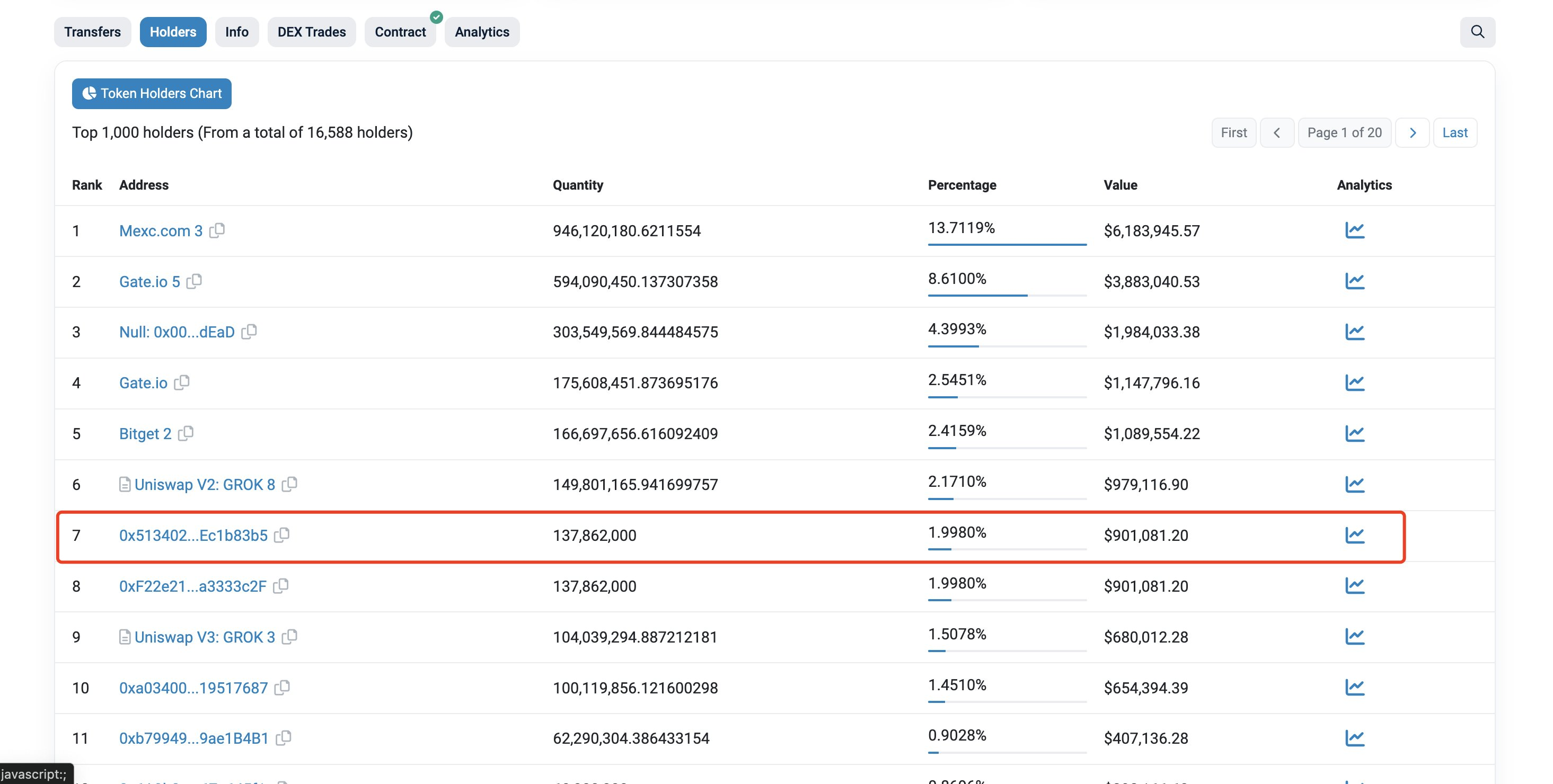Open analytics chart for Bitget 2 row

1355,433
